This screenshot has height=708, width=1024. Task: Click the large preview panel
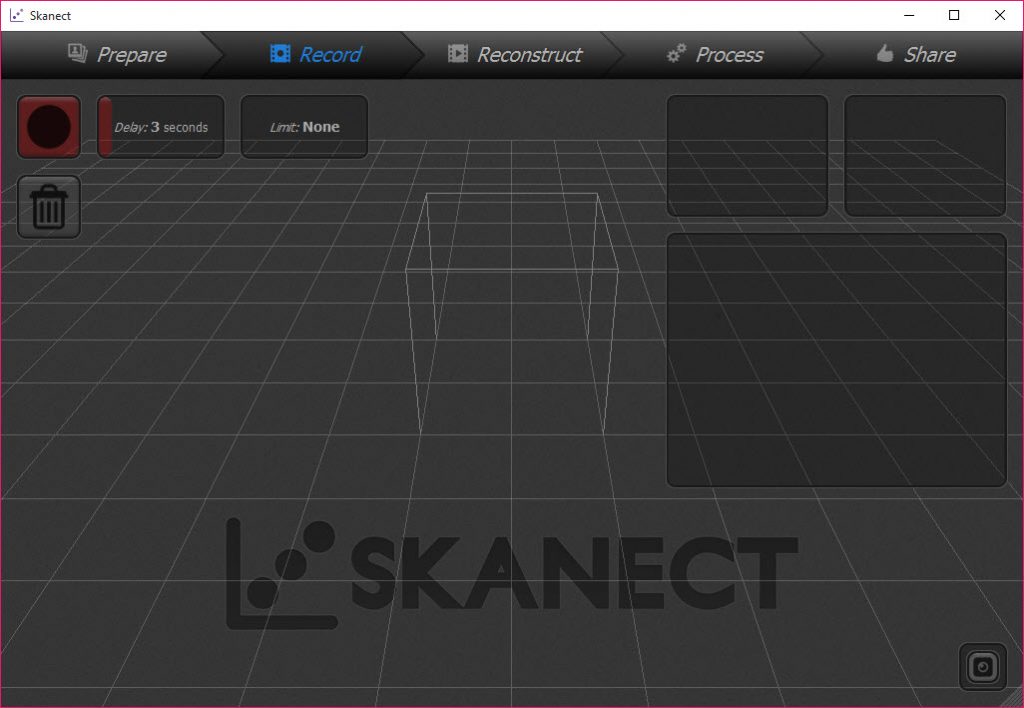(x=837, y=360)
